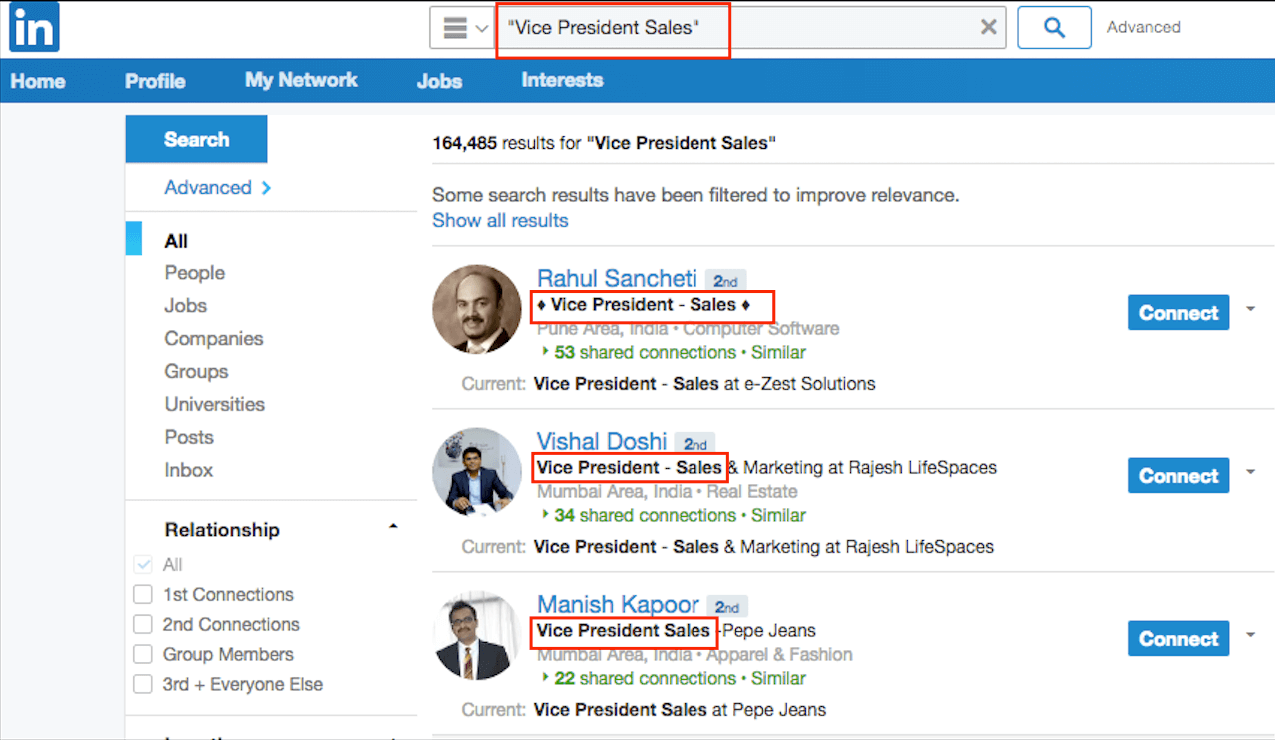
Task: Click the Show all results link
Action: tap(500, 220)
